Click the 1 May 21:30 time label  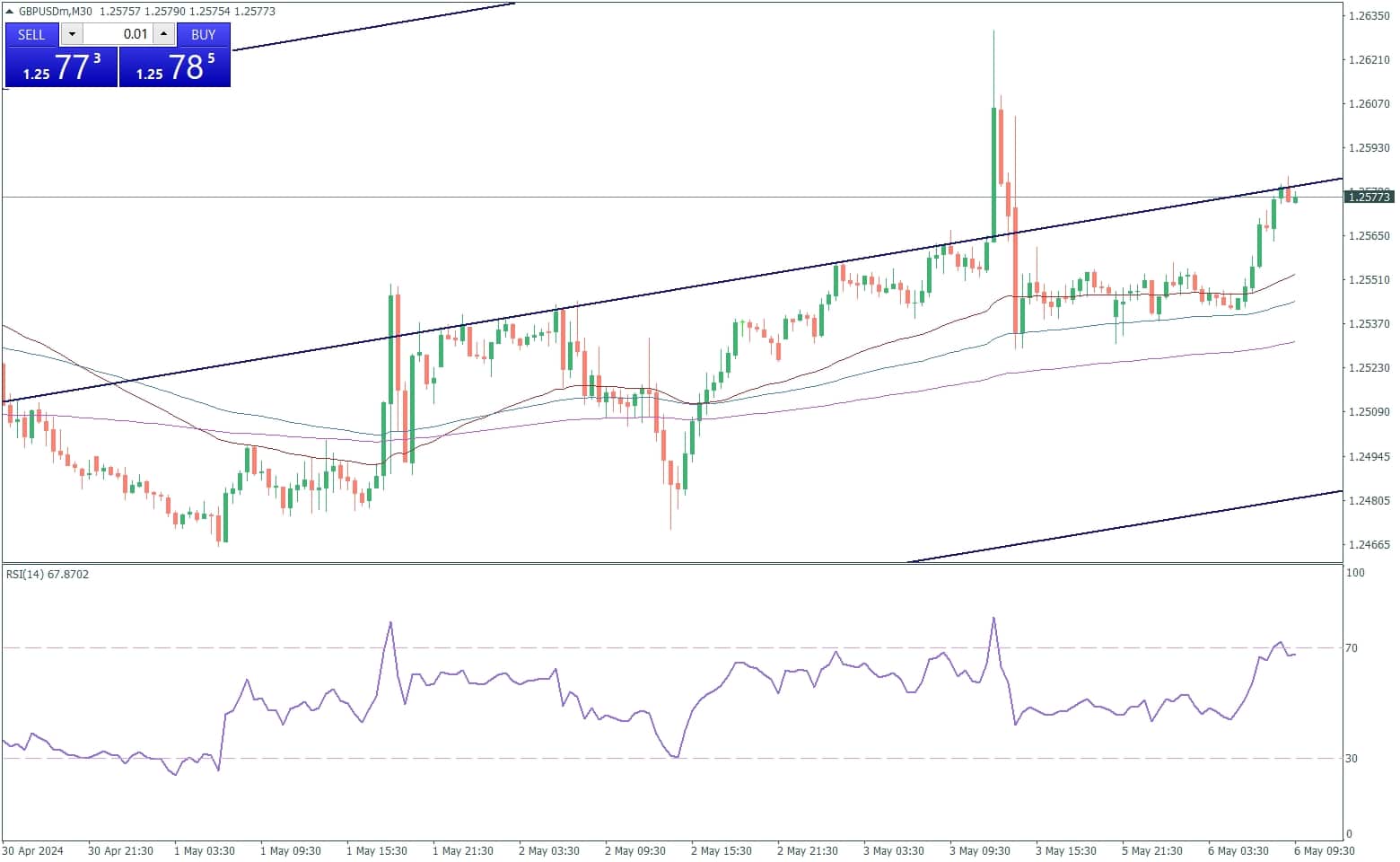click(463, 851)
